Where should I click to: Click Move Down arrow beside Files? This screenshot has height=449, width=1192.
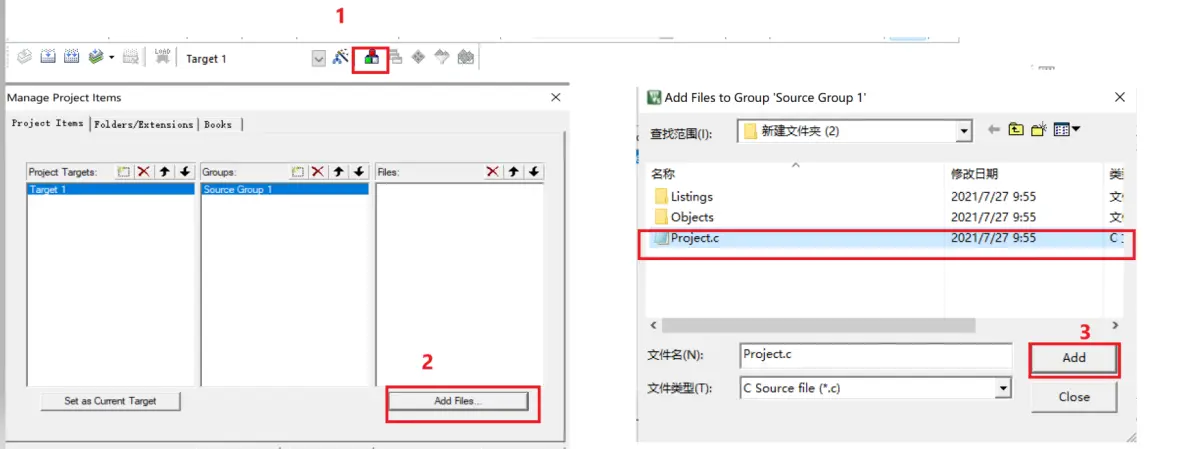coord(534,172)
